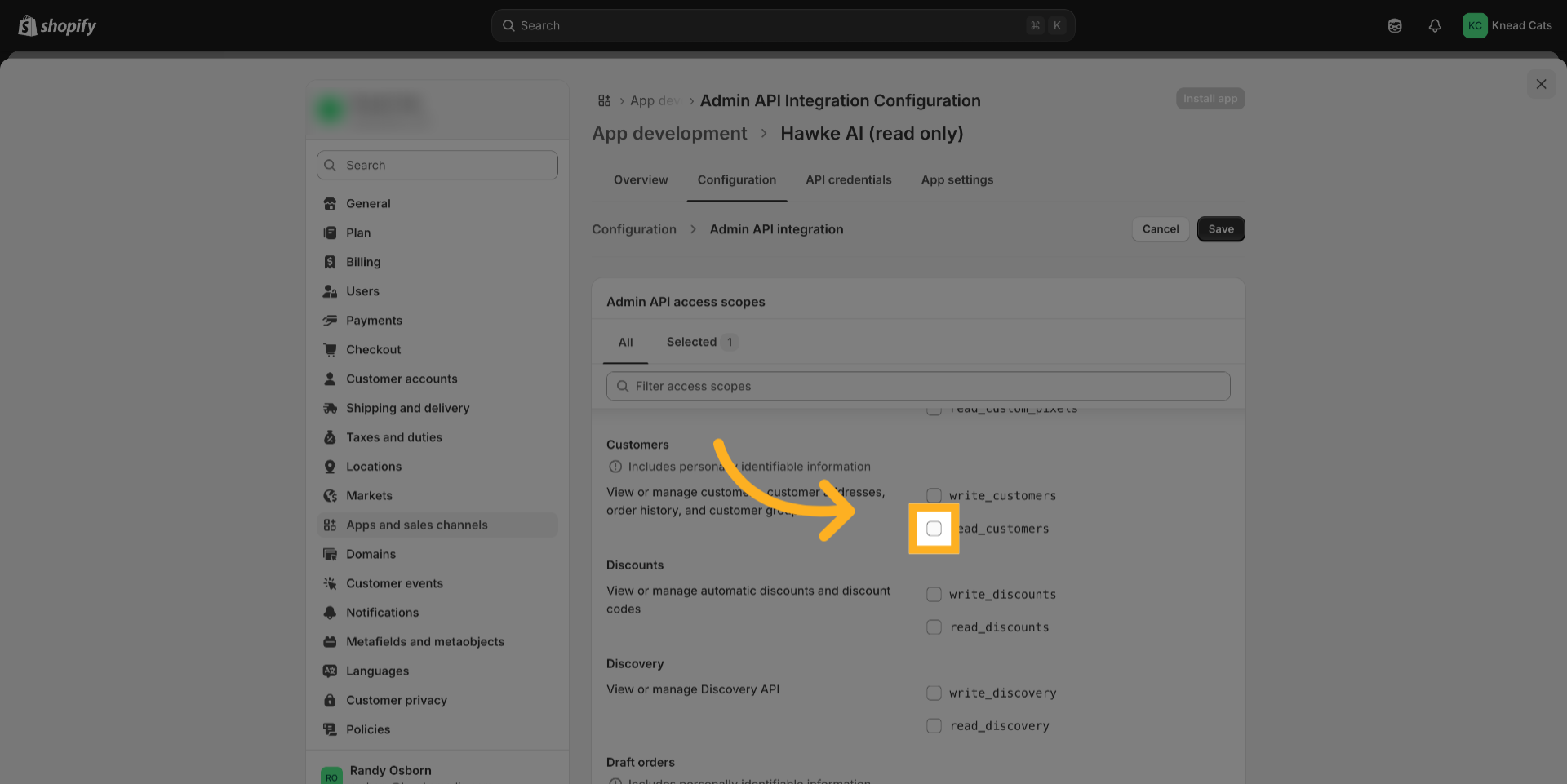Click the Customer privacy lock icon
1567x784 pixels.
coord(330,700)
